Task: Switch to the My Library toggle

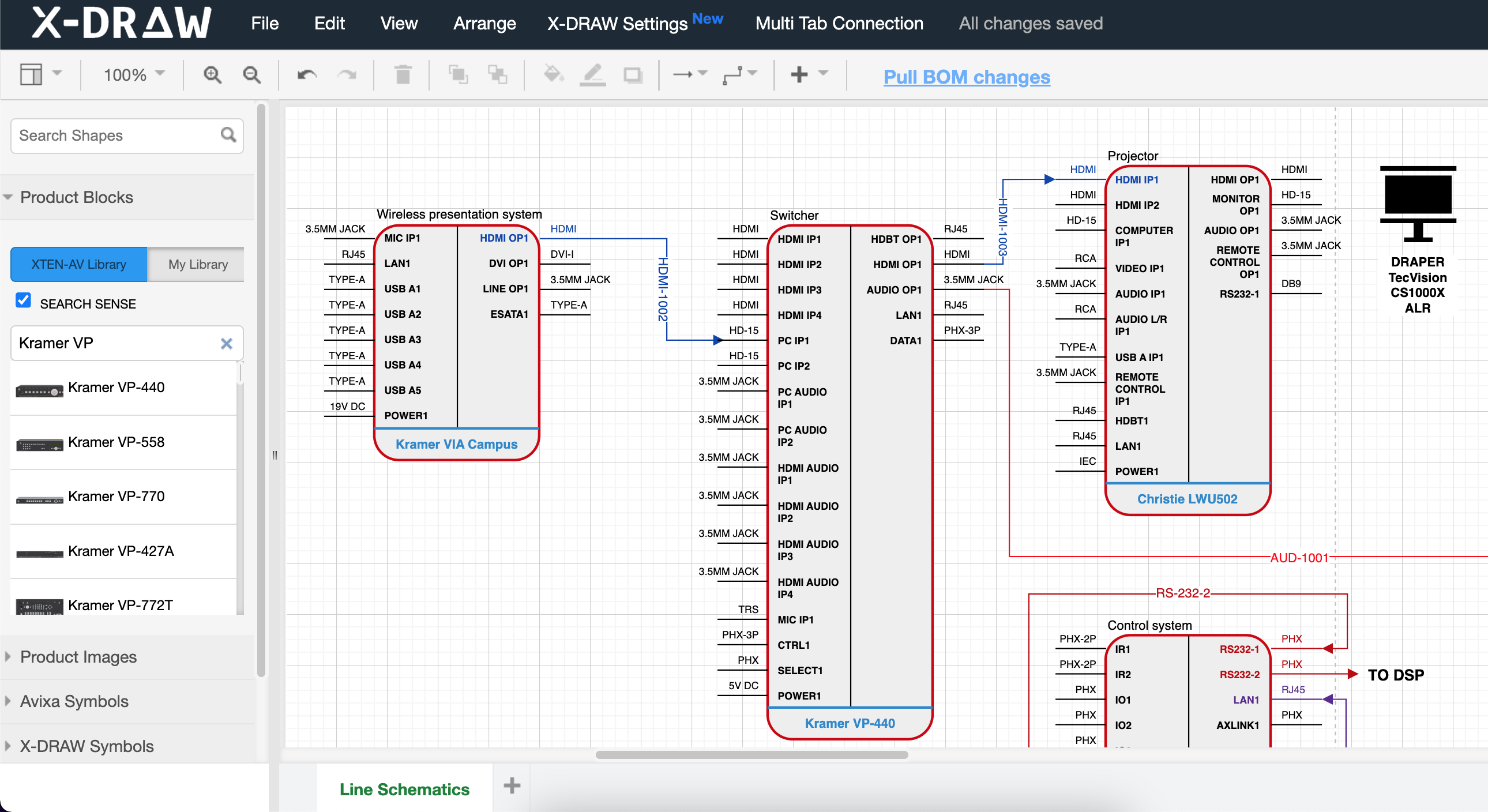Action: pos(198,265)
